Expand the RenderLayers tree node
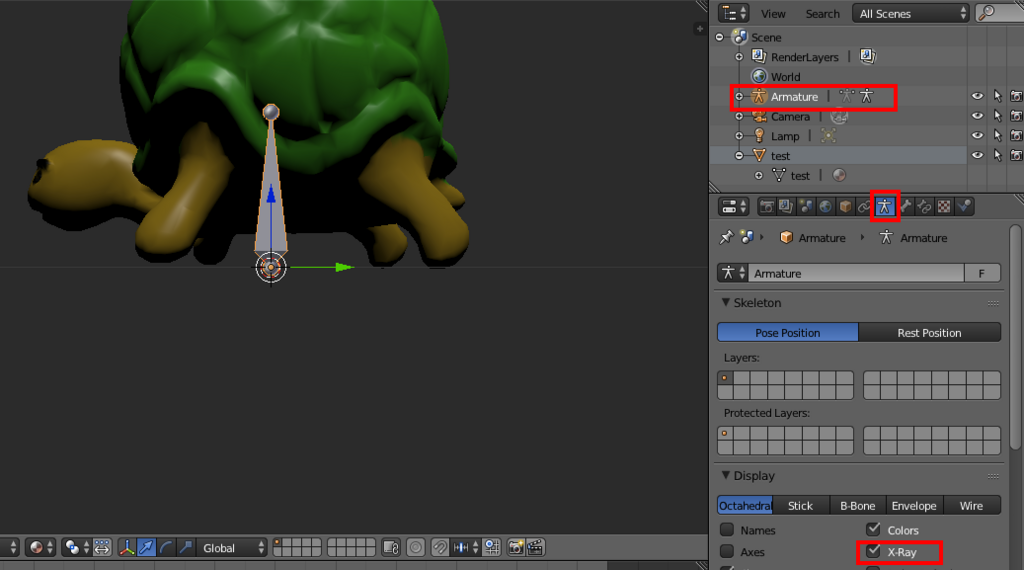Image resolution: width=1024 pixels, height=570 pixels. click(x=739, y=57)
